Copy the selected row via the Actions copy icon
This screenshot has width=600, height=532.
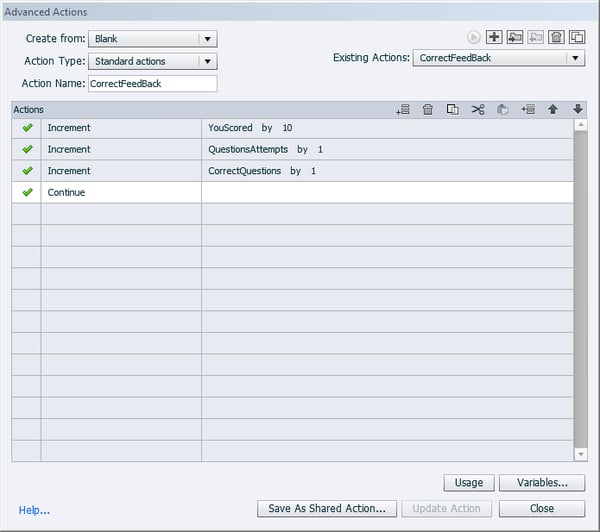tap(453, 109)
